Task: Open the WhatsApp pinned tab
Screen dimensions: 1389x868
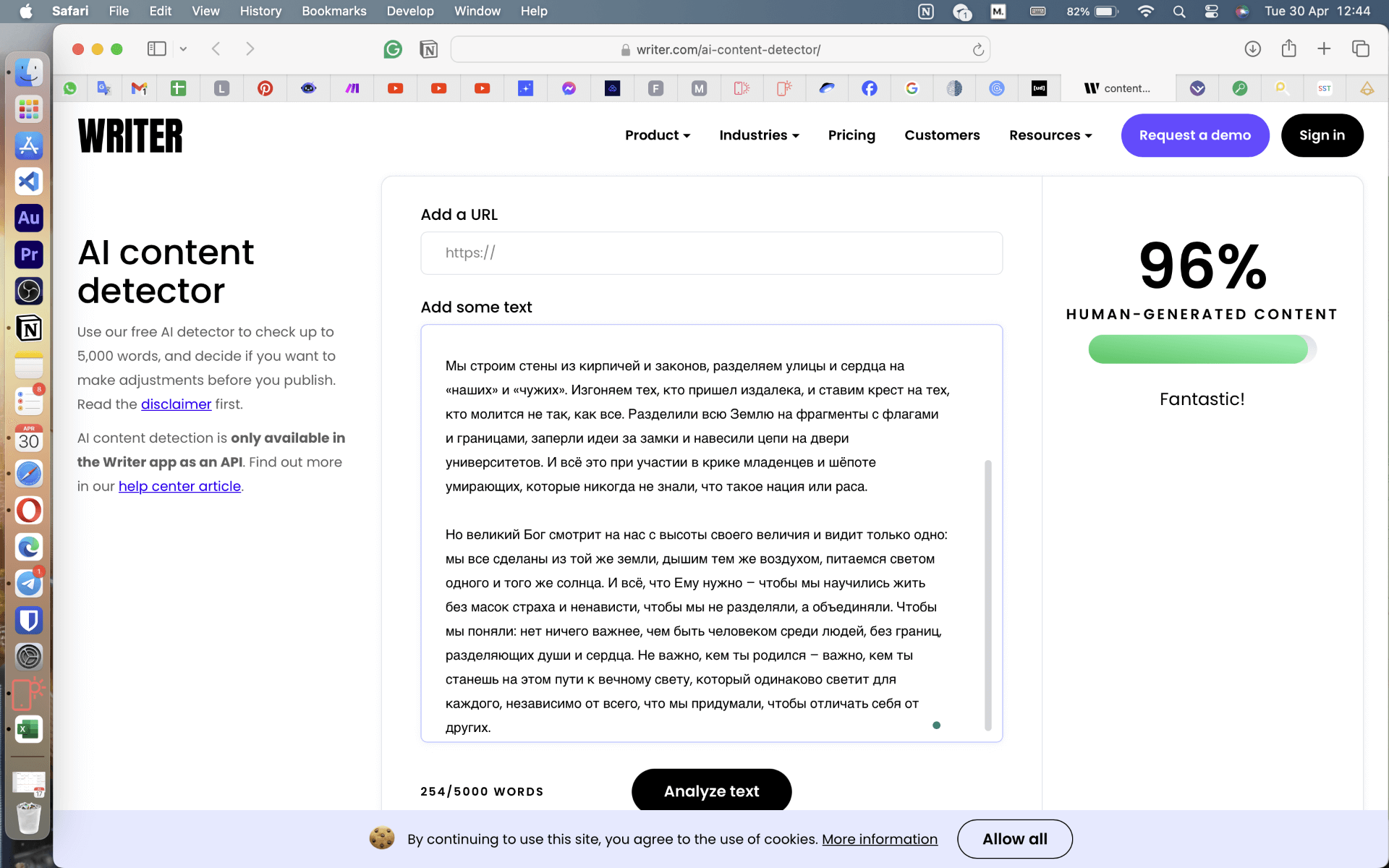Action: (70, 88)
